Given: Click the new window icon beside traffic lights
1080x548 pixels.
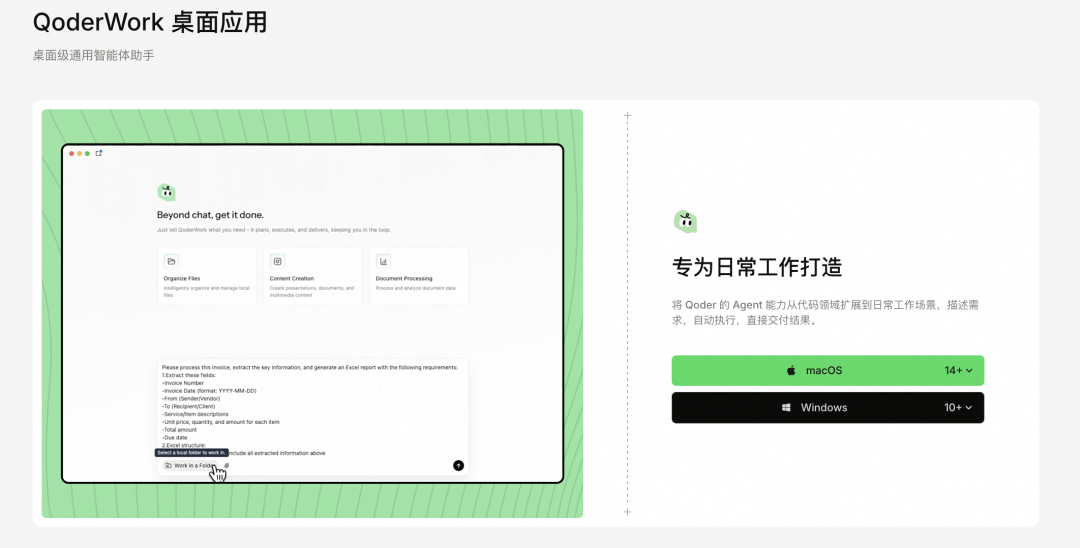Looking at the screenshot, I should (x=98, y=153).
